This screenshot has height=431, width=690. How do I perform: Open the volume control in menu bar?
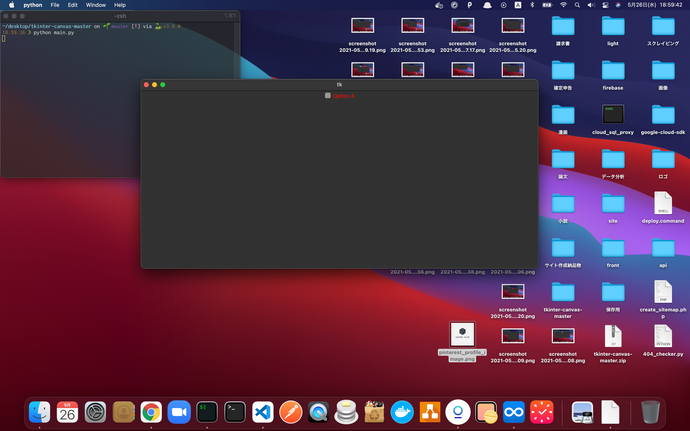coord(591,5)
